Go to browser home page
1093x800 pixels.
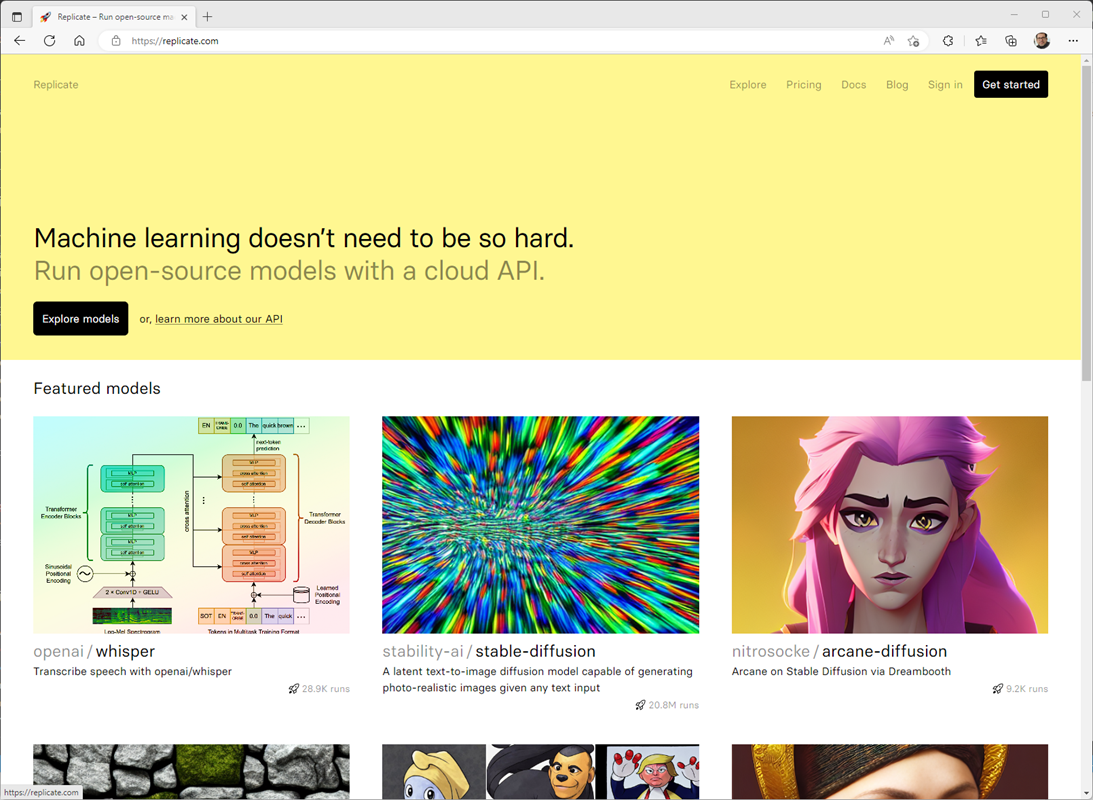coord(79,40)
